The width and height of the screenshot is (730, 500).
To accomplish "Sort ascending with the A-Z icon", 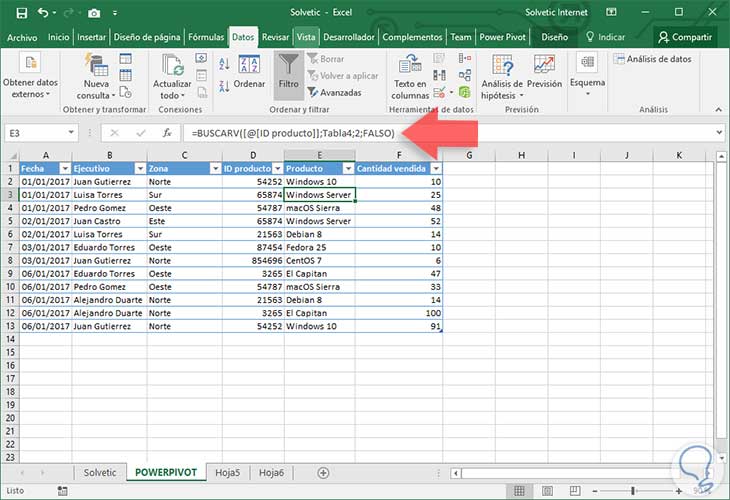I will click(x=224, y=64).
